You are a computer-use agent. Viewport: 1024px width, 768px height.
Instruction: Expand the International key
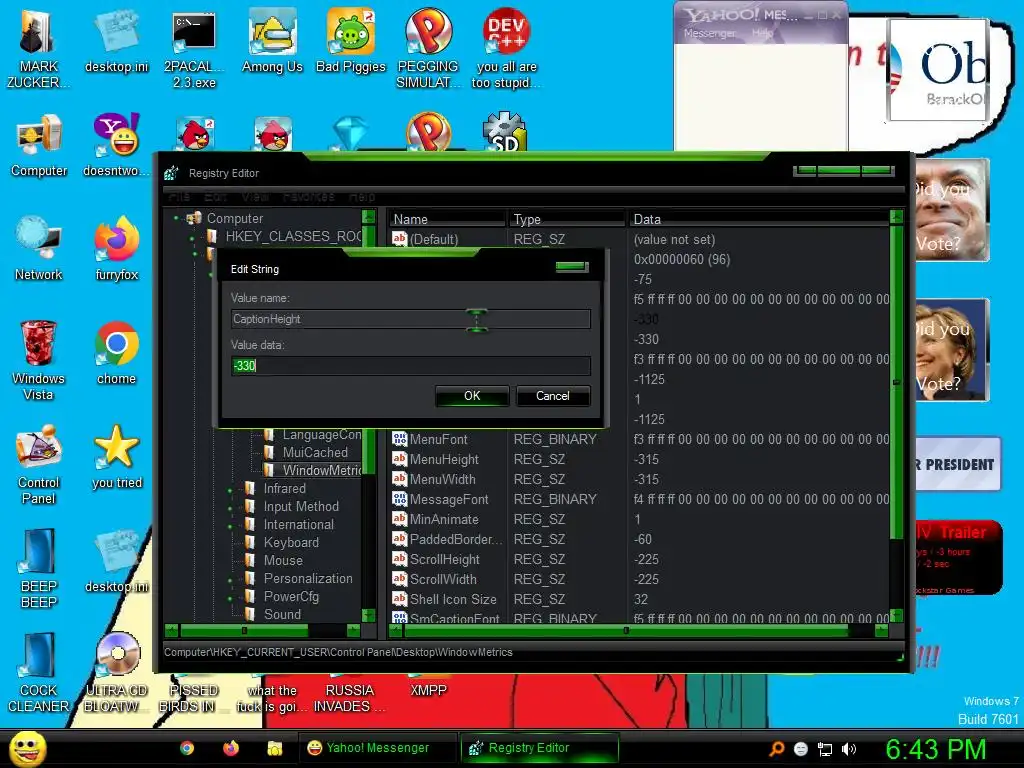pyautogui.click(x=230, y=525)
